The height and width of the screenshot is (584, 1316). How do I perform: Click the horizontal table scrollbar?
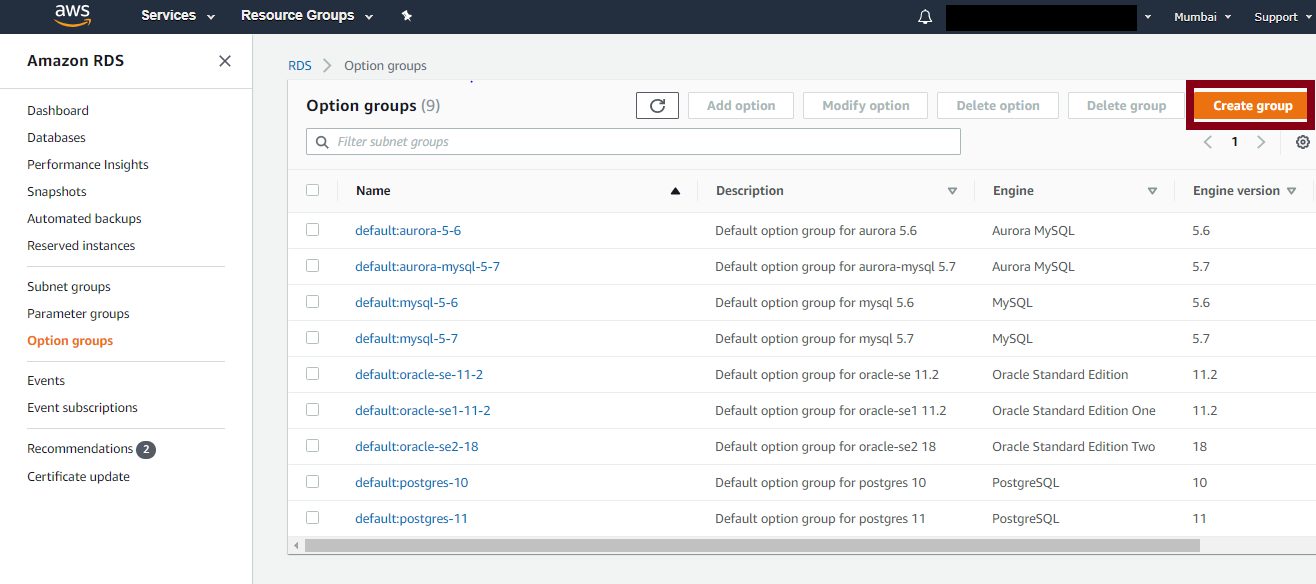tap(752, 546)
